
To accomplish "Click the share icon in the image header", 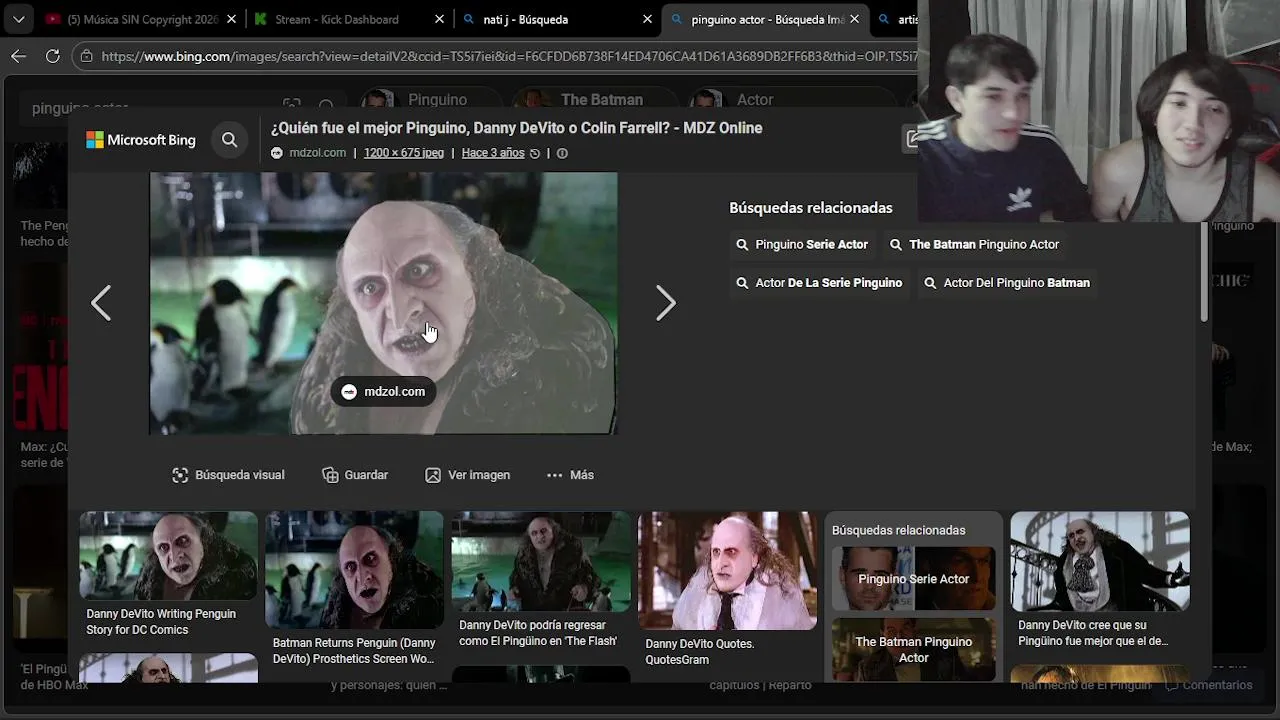I will point(911,140).
